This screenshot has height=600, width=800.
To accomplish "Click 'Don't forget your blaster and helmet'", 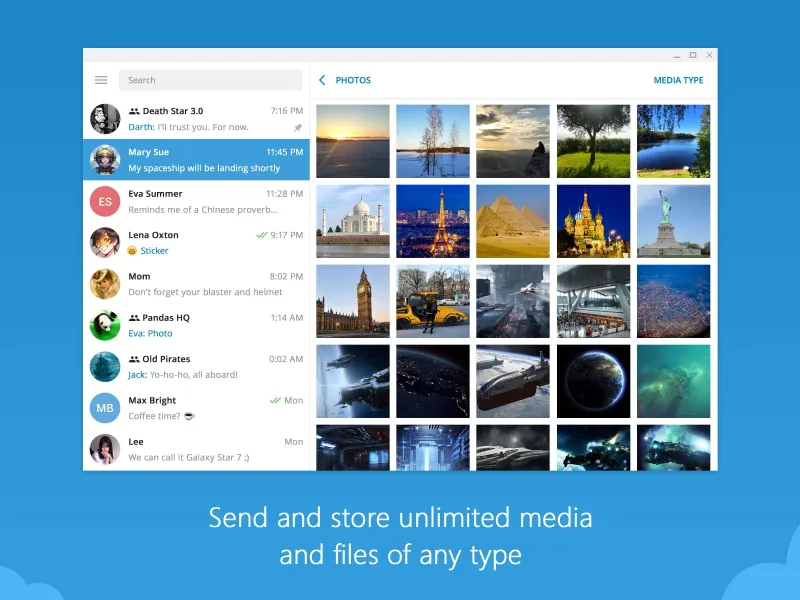I will pos(205,292).
